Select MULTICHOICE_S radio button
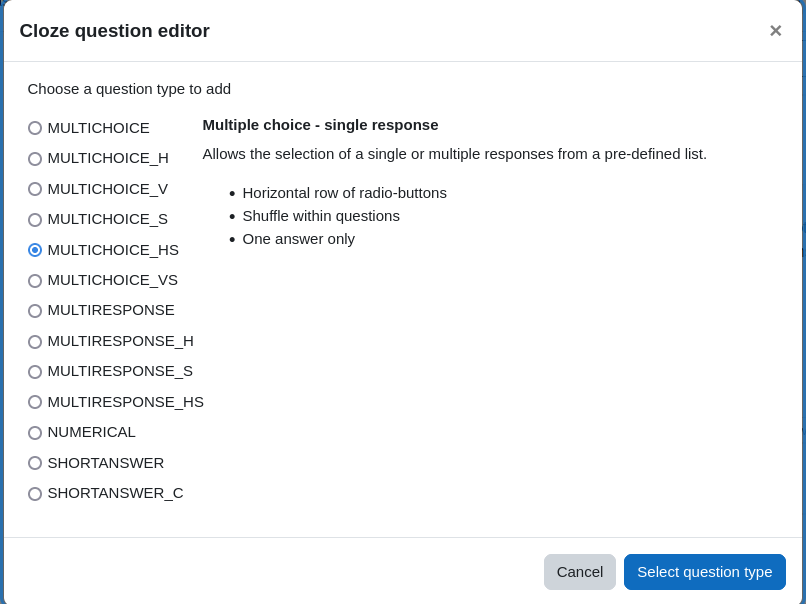This screenshot has width=806, height=604. [35, 219]
